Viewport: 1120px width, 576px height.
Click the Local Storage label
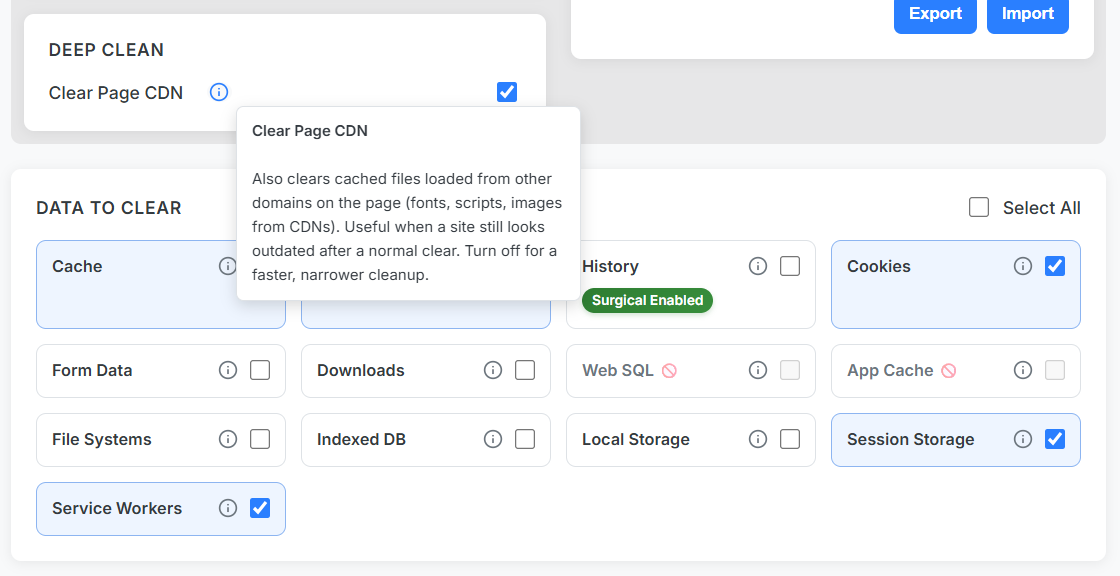click(x=636, y=440)
